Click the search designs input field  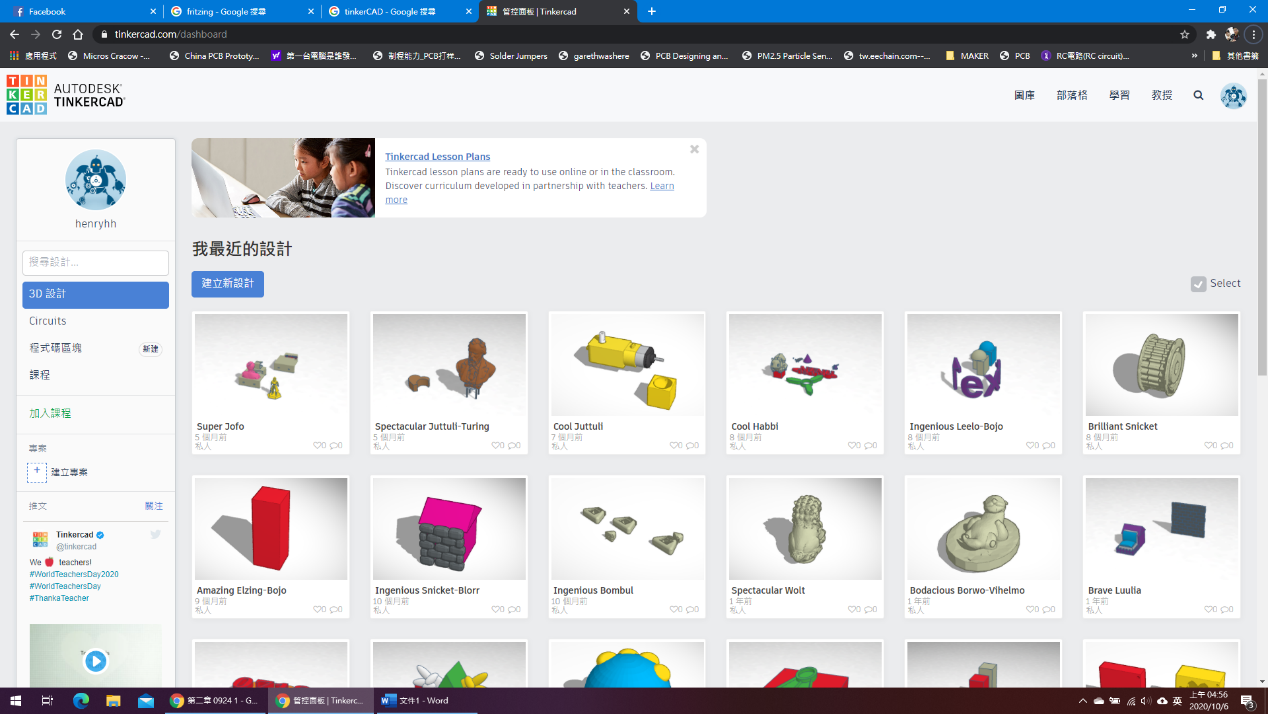pos(95,262)
